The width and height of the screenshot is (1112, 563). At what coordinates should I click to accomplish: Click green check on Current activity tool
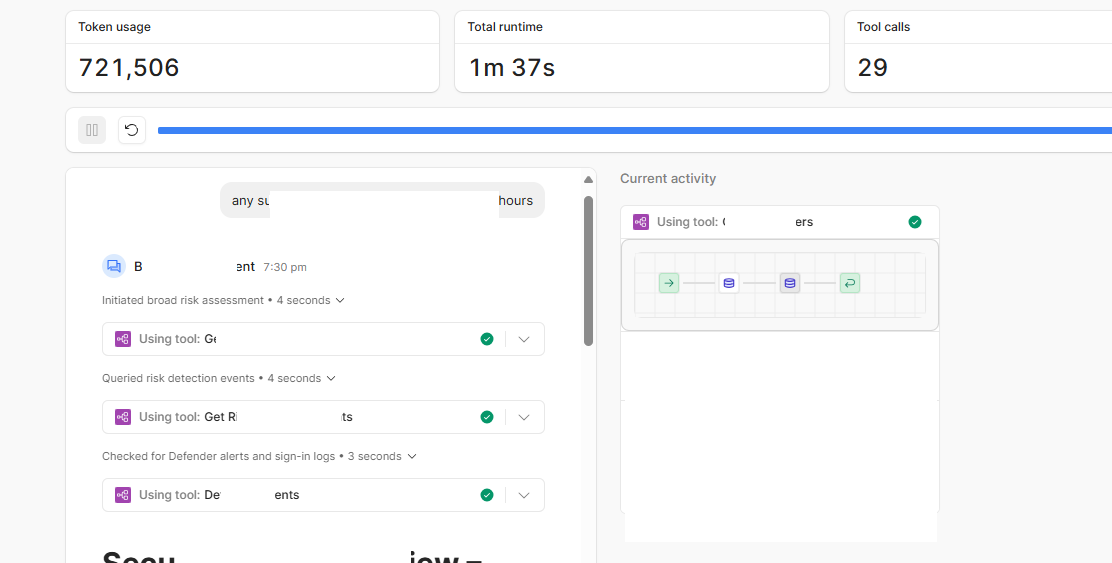[x=914, y=222]
